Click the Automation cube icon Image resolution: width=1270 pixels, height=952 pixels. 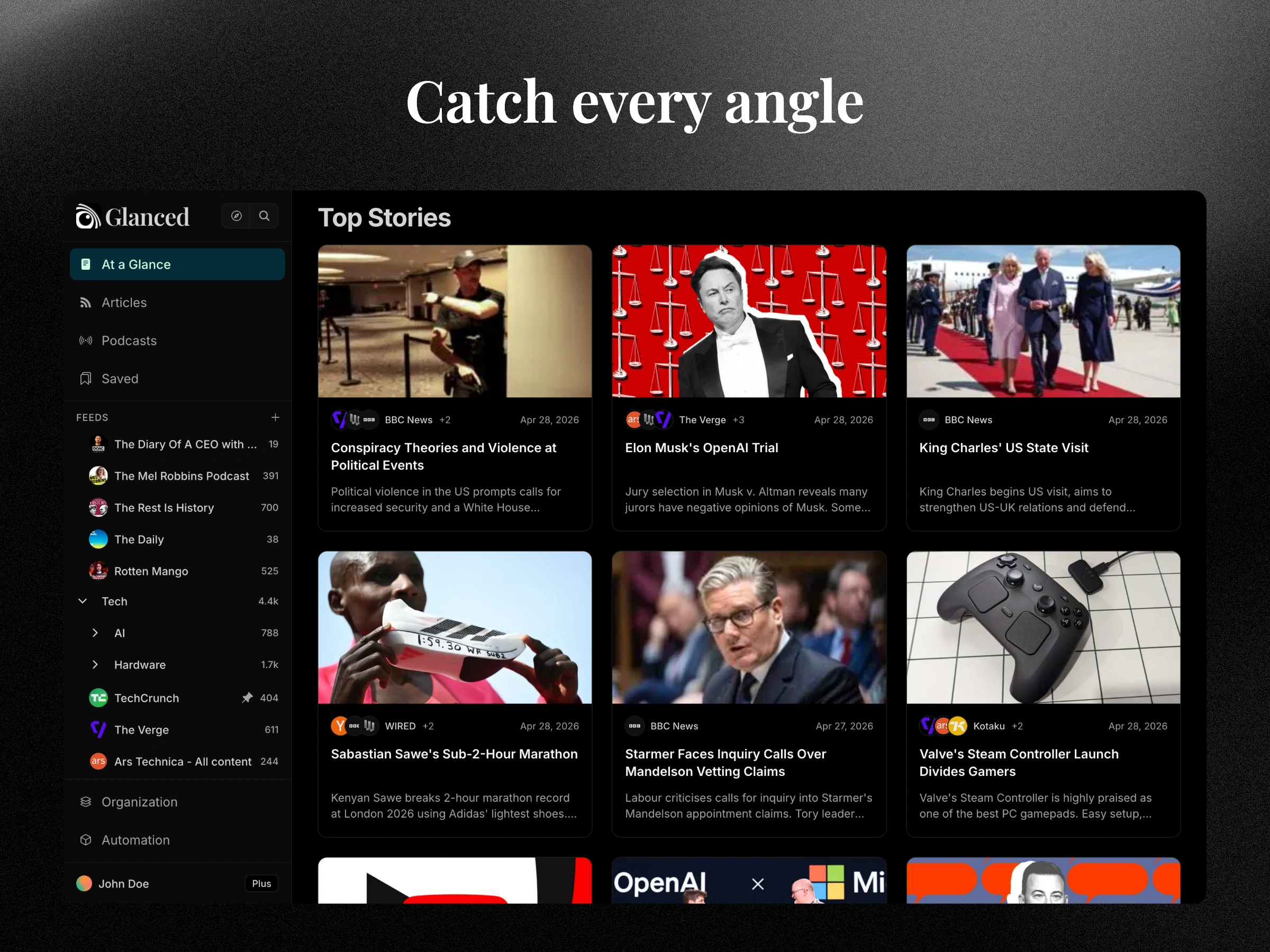tap(86, 839)
